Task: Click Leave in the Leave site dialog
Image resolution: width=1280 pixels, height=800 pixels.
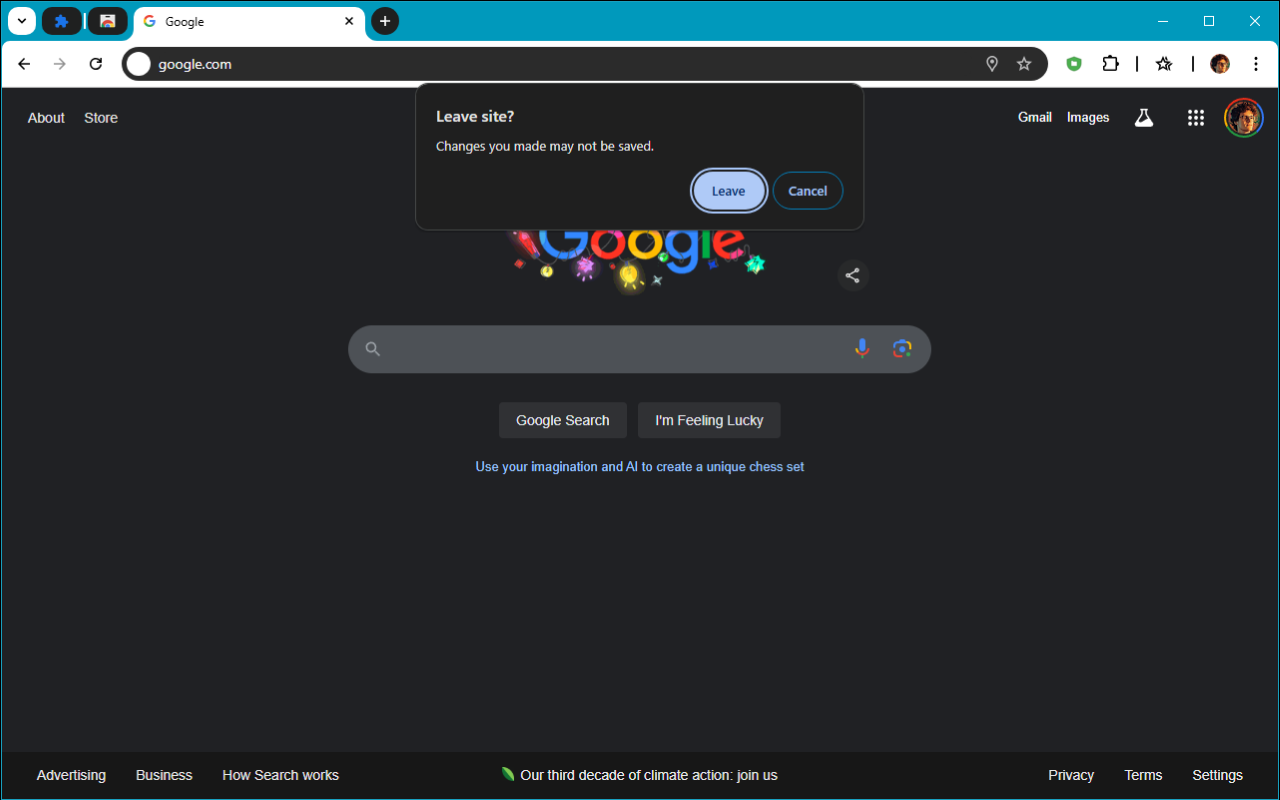Action: click(x=728, y=190)
